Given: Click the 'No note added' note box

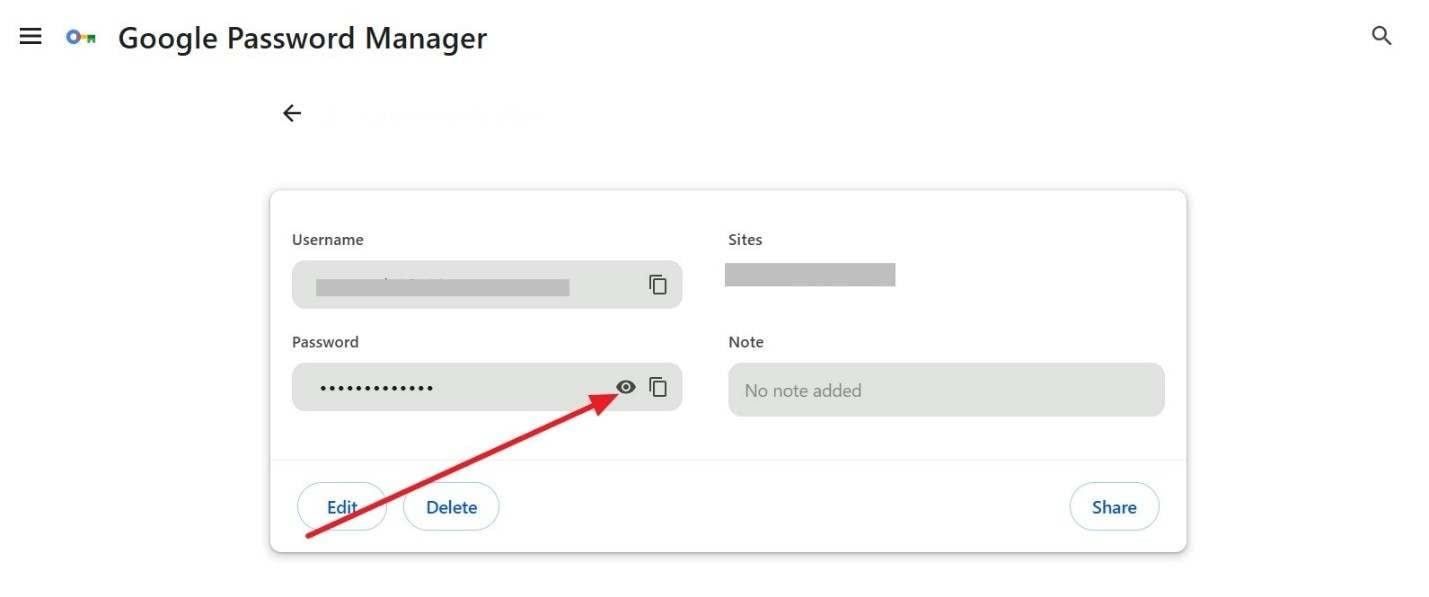Looking at the screenshot, I should click(x=946, y=390).
